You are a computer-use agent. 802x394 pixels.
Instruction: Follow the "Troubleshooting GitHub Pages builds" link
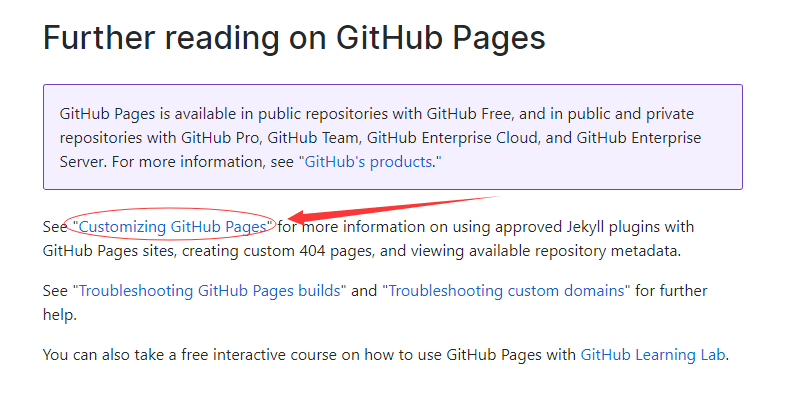[x=210, y=291]
